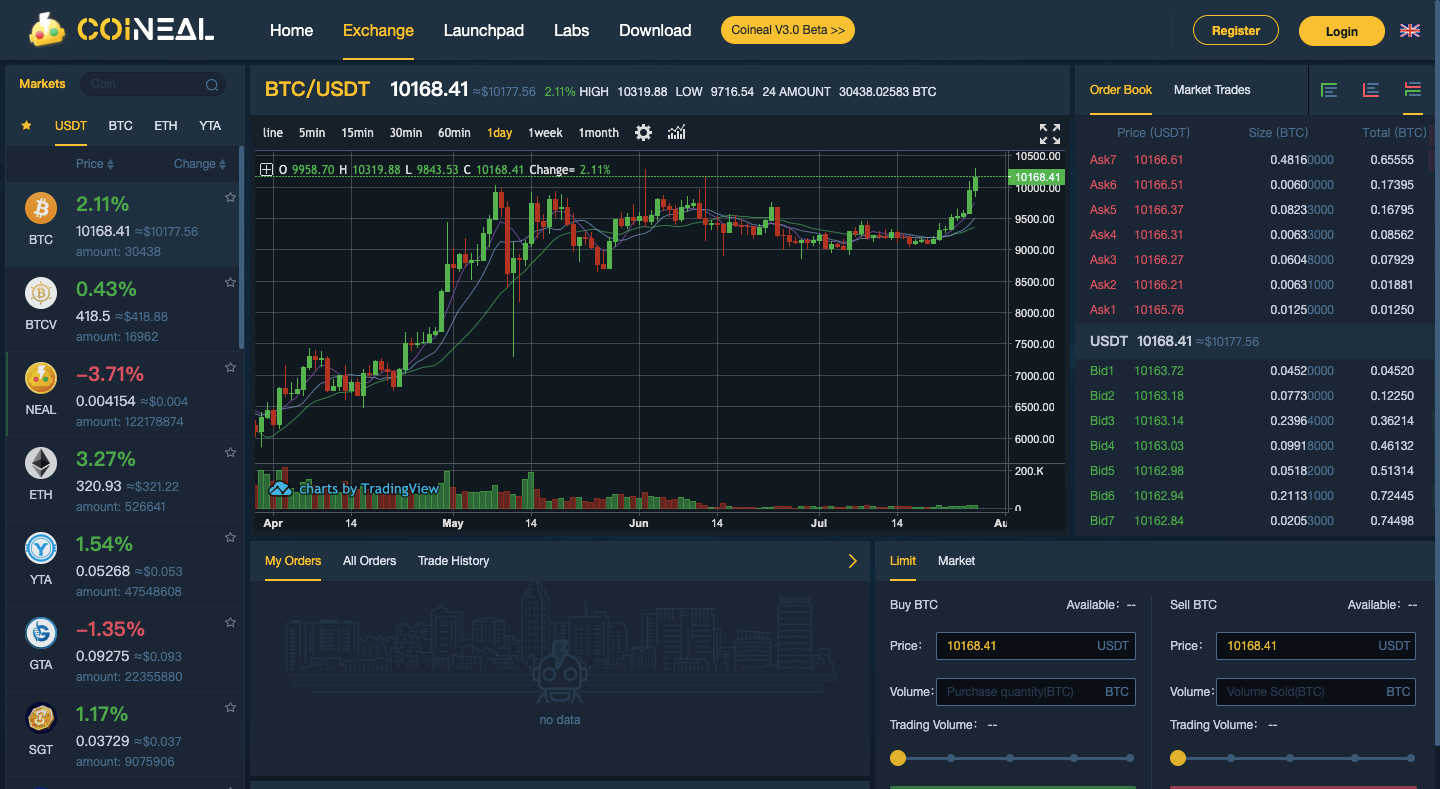Click the YTA coin icon
Screen dimensions: 1440x789
click(41, 548)
